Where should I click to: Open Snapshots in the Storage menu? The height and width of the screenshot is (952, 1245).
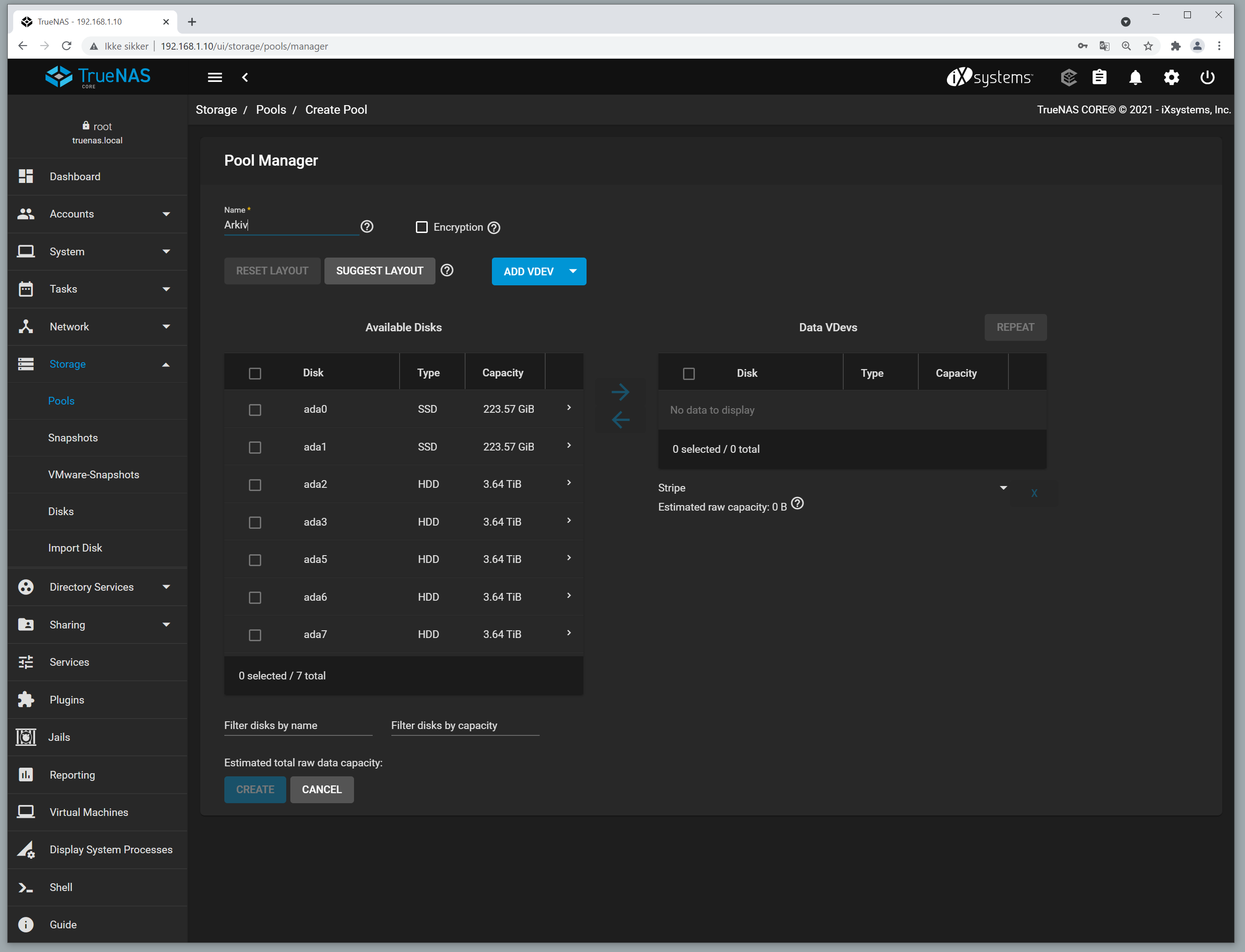tap(72, 437)
